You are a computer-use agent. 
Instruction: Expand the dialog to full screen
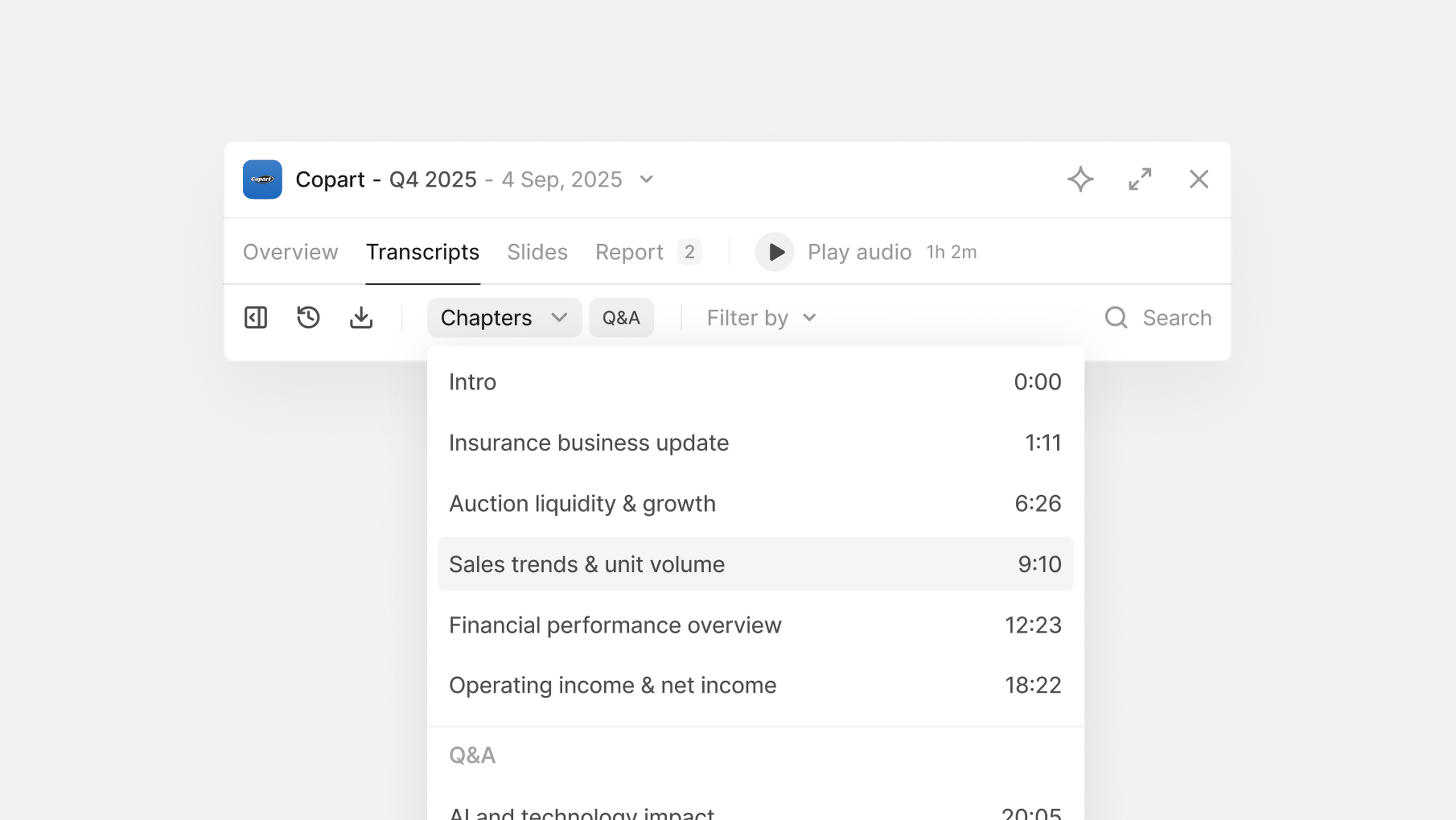1139,179
